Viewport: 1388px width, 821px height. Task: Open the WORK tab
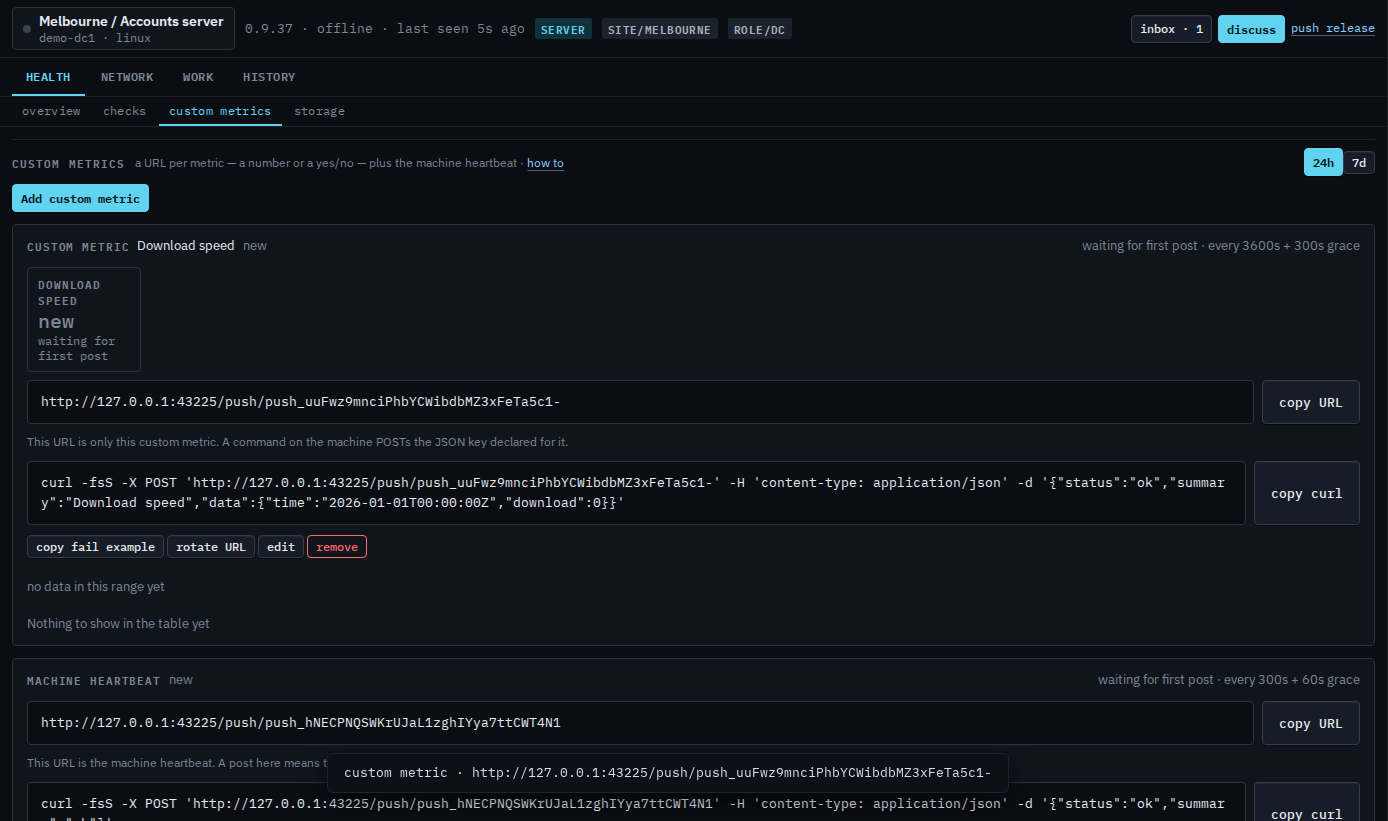pyautogui.click(x=198, y=77)
